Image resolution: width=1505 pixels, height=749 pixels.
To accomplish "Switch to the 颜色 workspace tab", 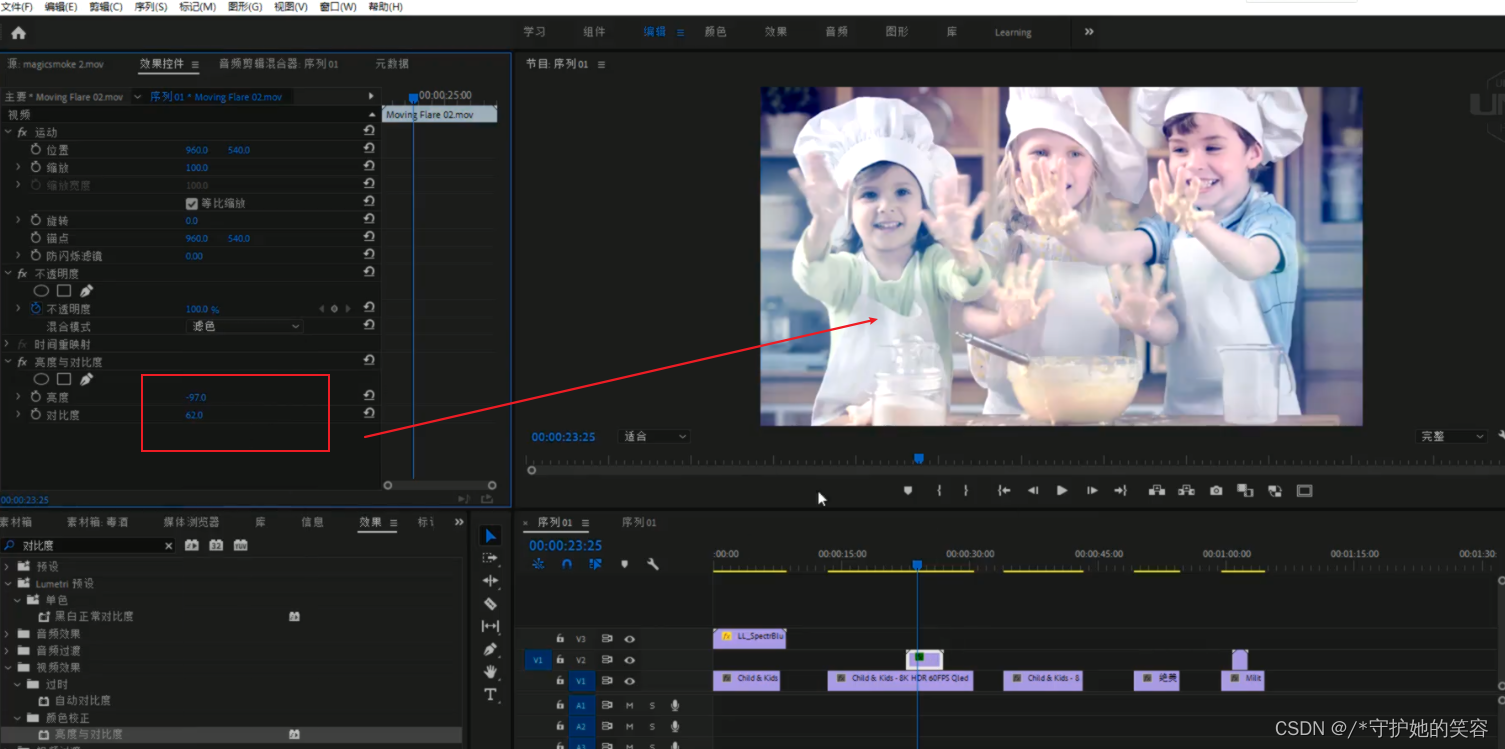I will point(715,32).
